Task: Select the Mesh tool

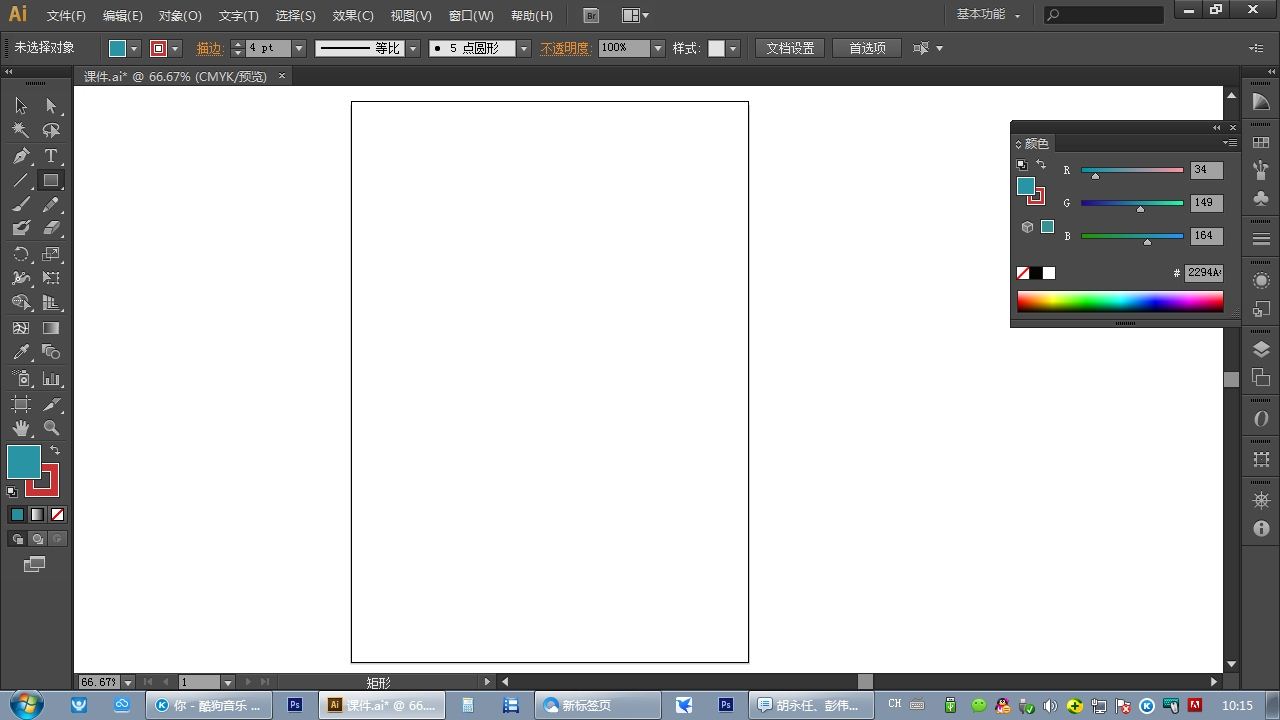Action: 21,328
